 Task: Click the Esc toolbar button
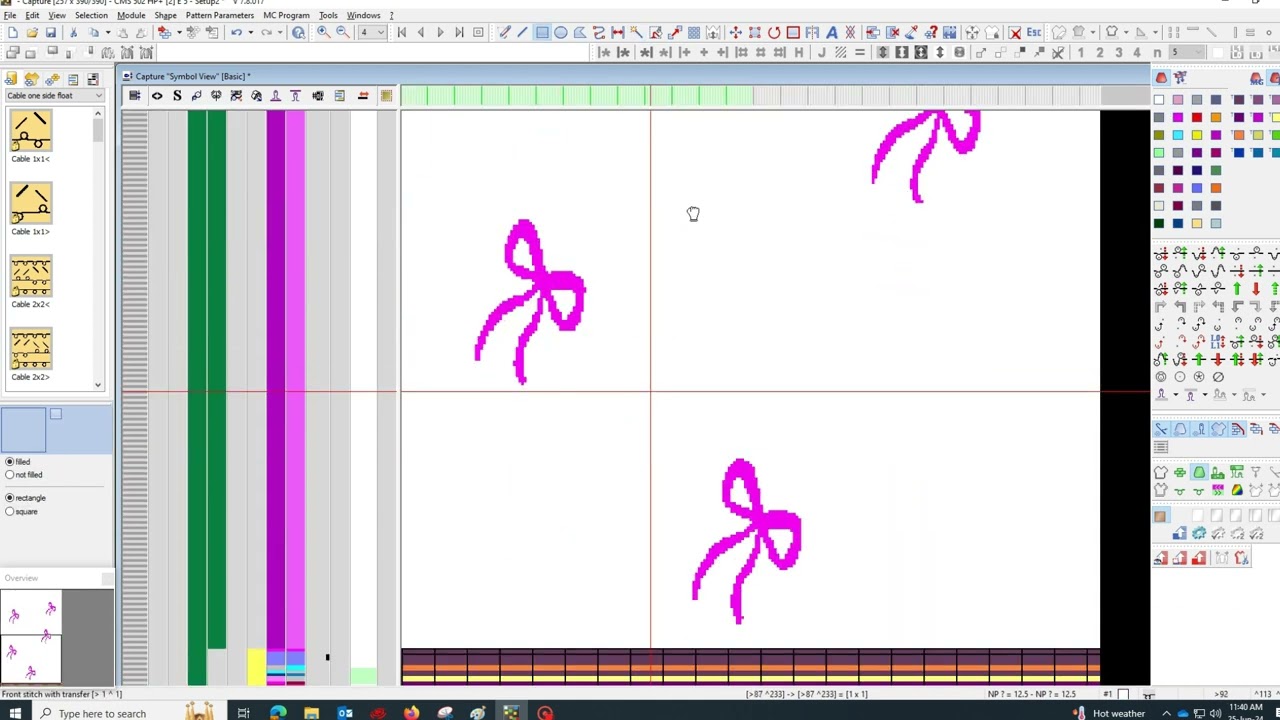[x=1033, y=33]
